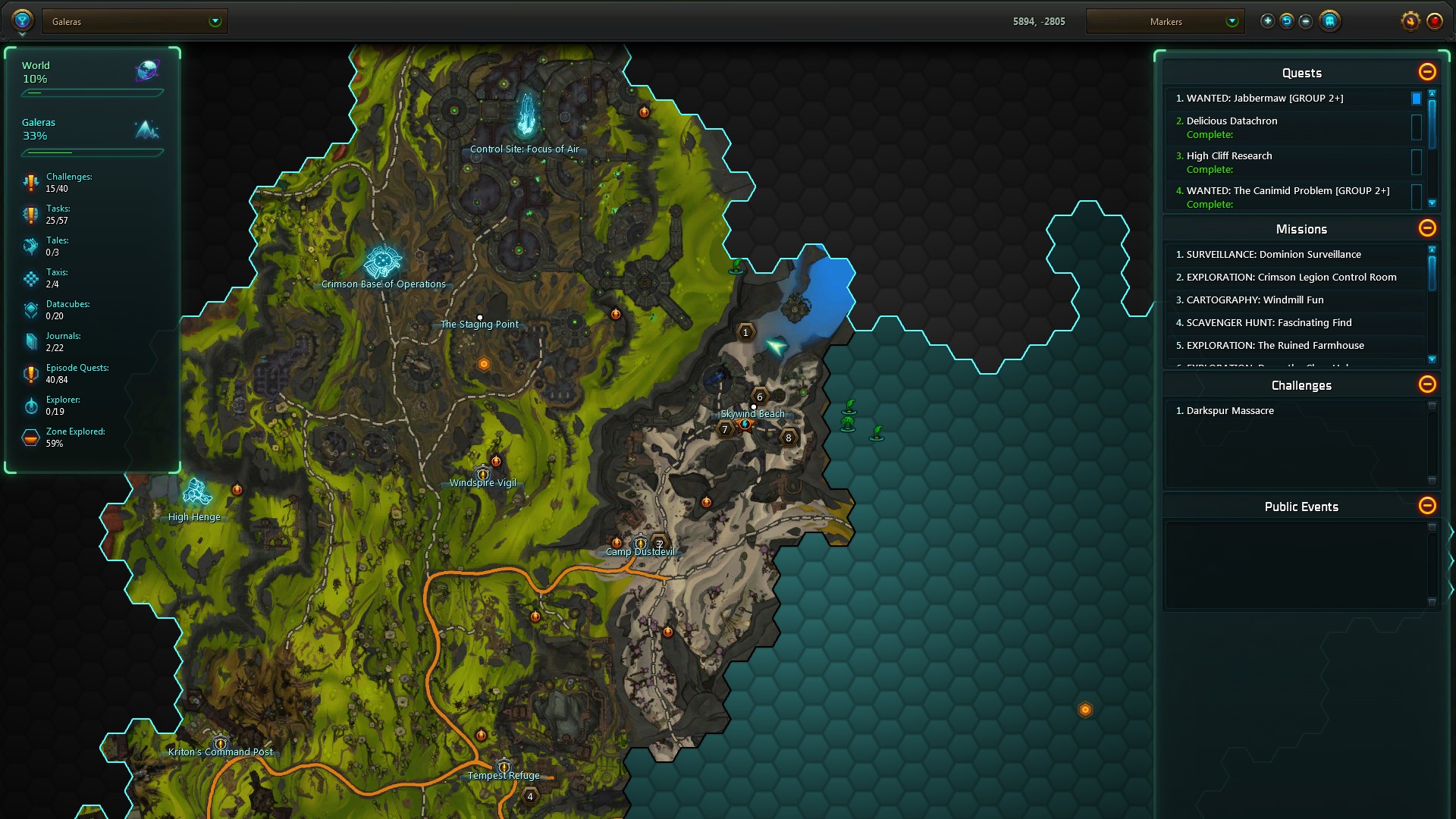1456x819 pixels.
Task: Click the World planet icon
Action: [x=147, y=71]
